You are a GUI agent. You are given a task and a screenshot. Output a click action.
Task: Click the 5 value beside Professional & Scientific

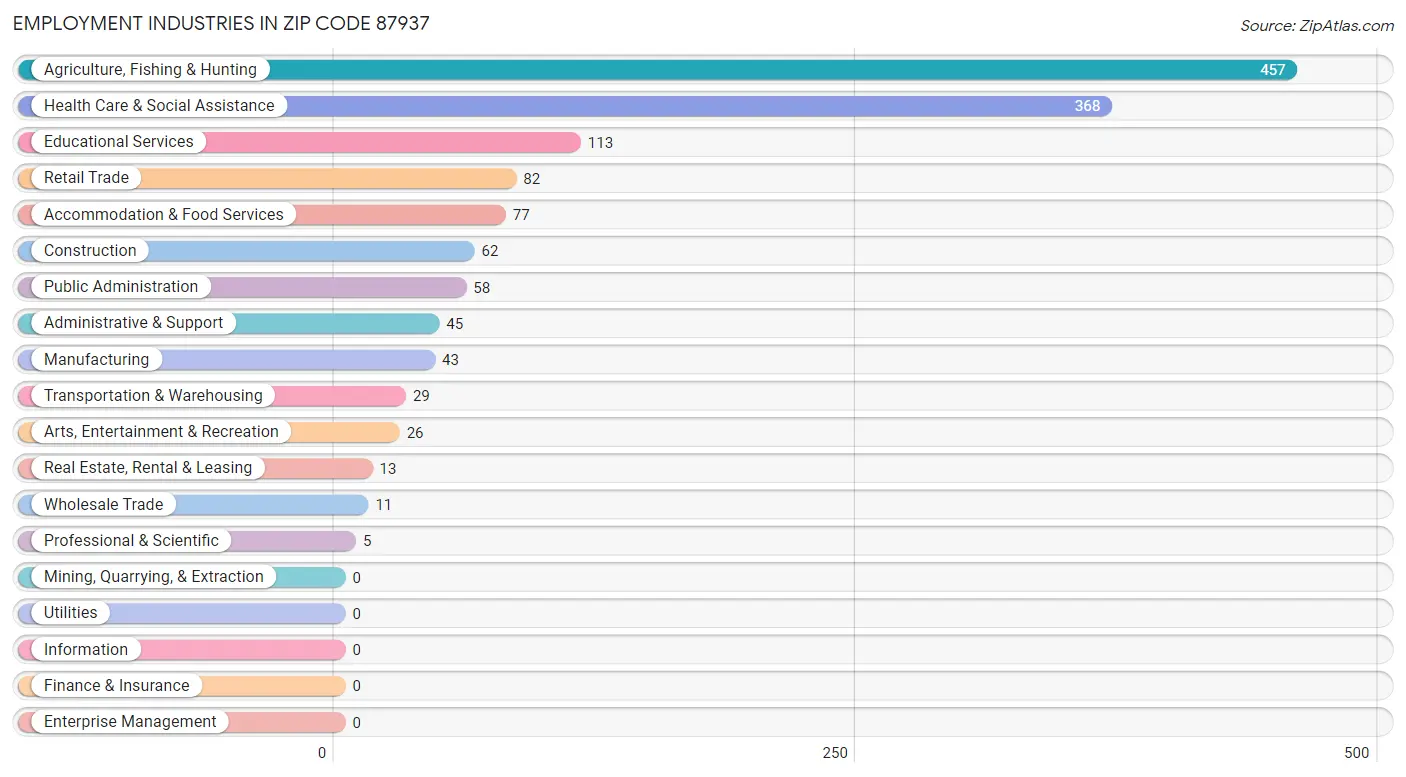pos(367,541)
